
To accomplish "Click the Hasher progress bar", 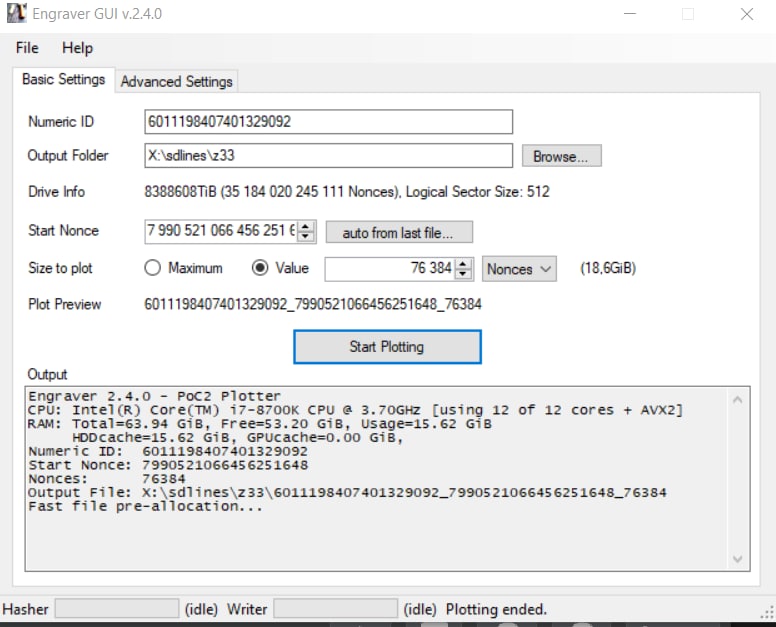I will (117, 609).
